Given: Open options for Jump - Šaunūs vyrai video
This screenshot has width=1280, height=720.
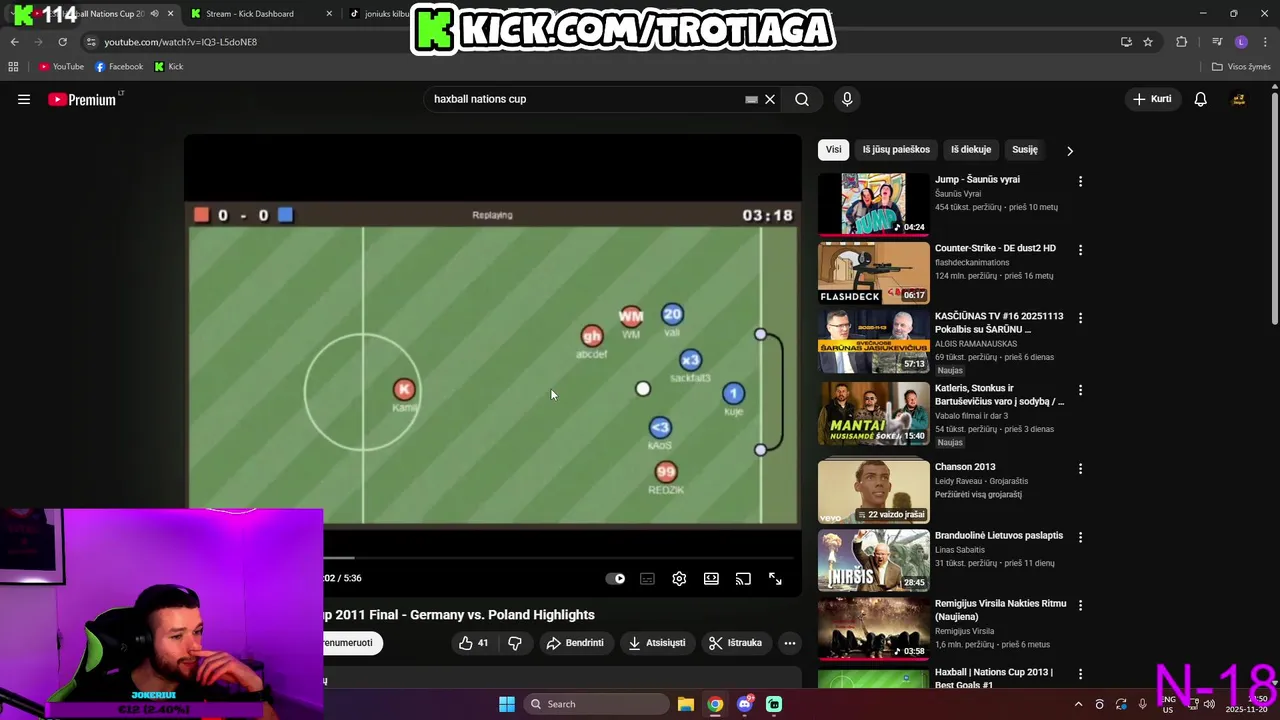Looking at the screenshot, I should 1080,182.
